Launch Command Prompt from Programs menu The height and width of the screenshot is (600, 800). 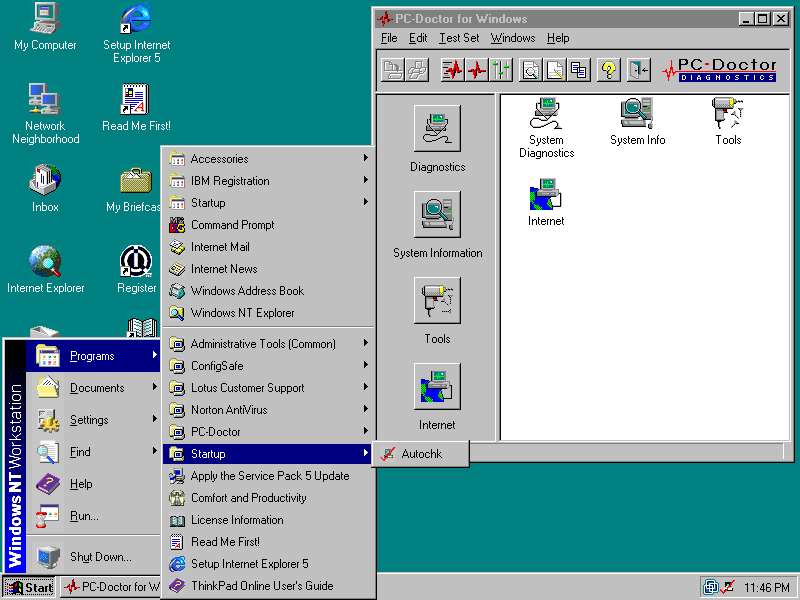268,224
